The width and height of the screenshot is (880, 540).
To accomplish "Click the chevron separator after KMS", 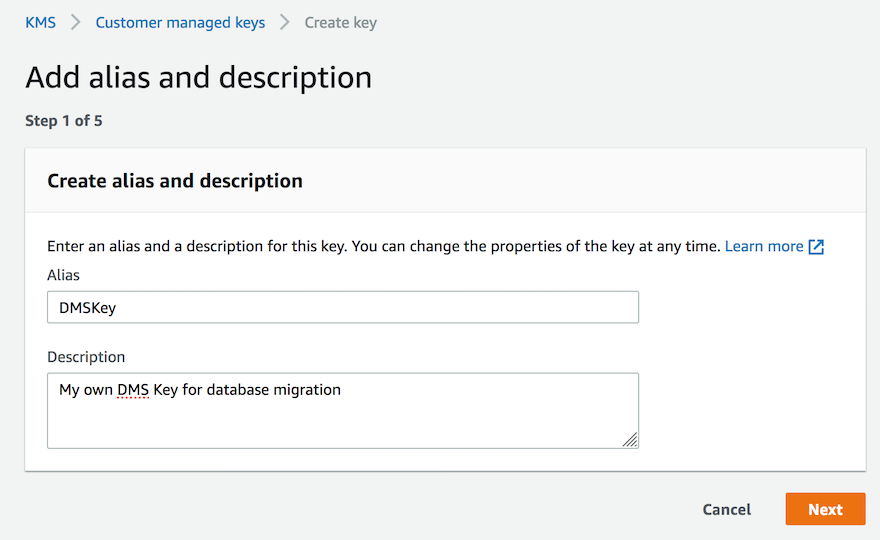I will tap(76, 22).
